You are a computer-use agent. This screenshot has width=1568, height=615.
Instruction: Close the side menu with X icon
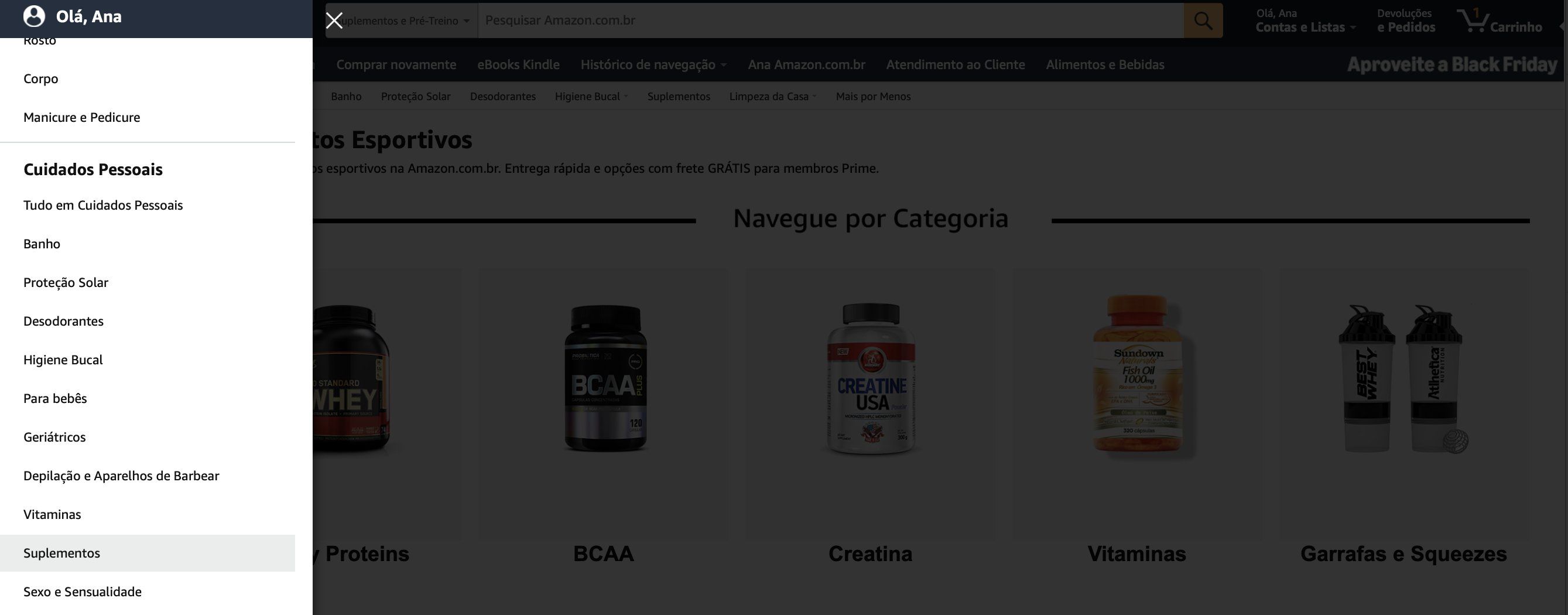pos(334,20)
